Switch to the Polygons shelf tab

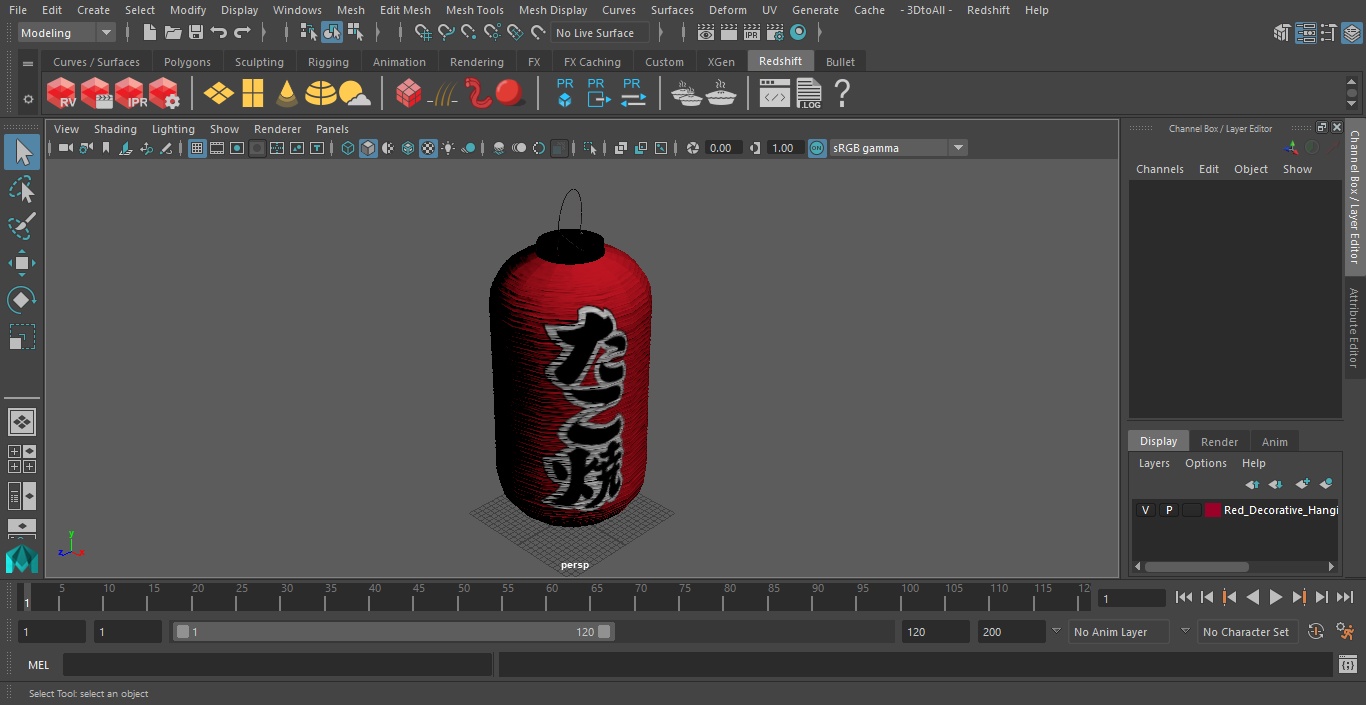click(x=187, y=62)
